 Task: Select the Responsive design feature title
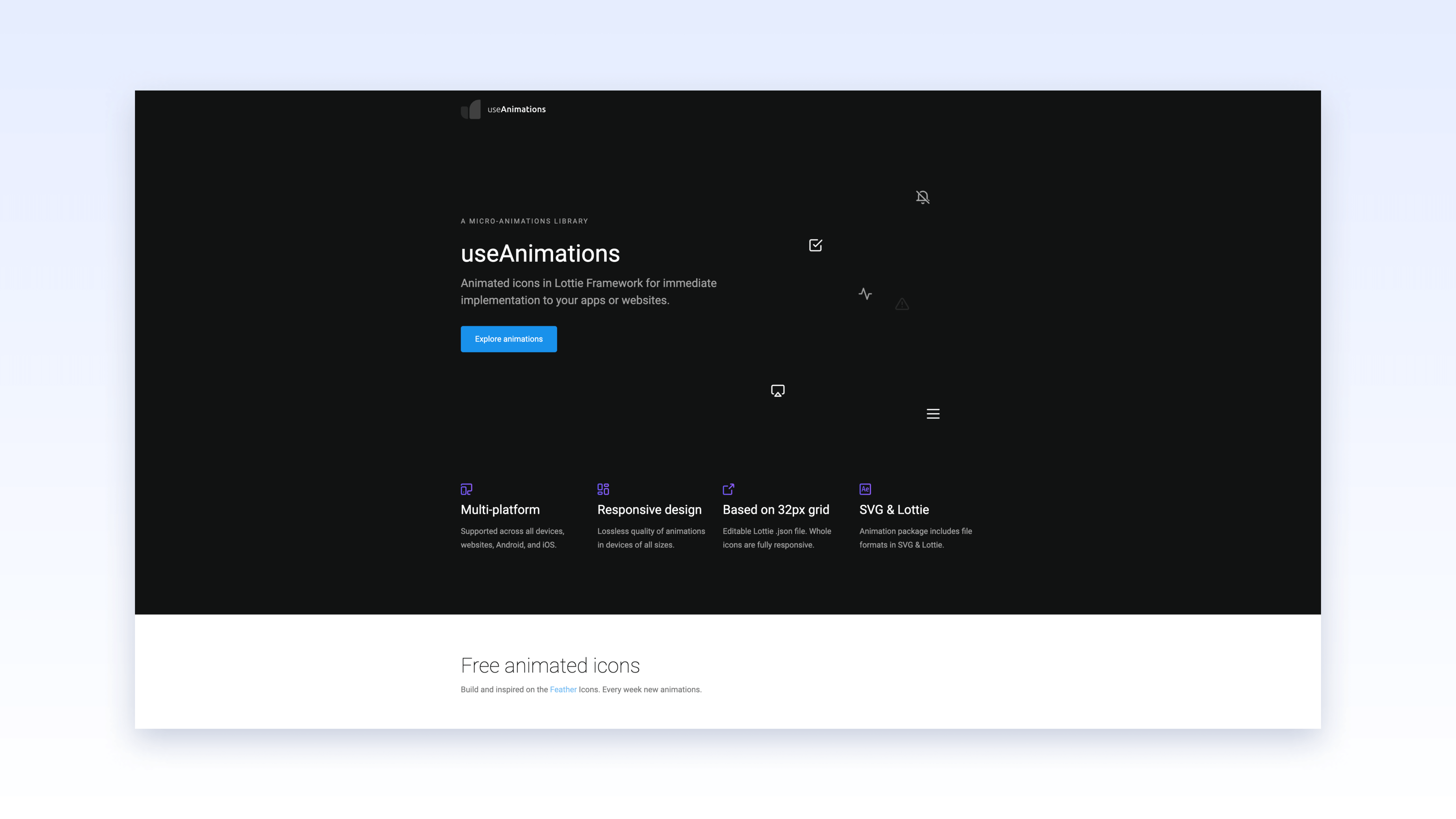coord(649,509)
